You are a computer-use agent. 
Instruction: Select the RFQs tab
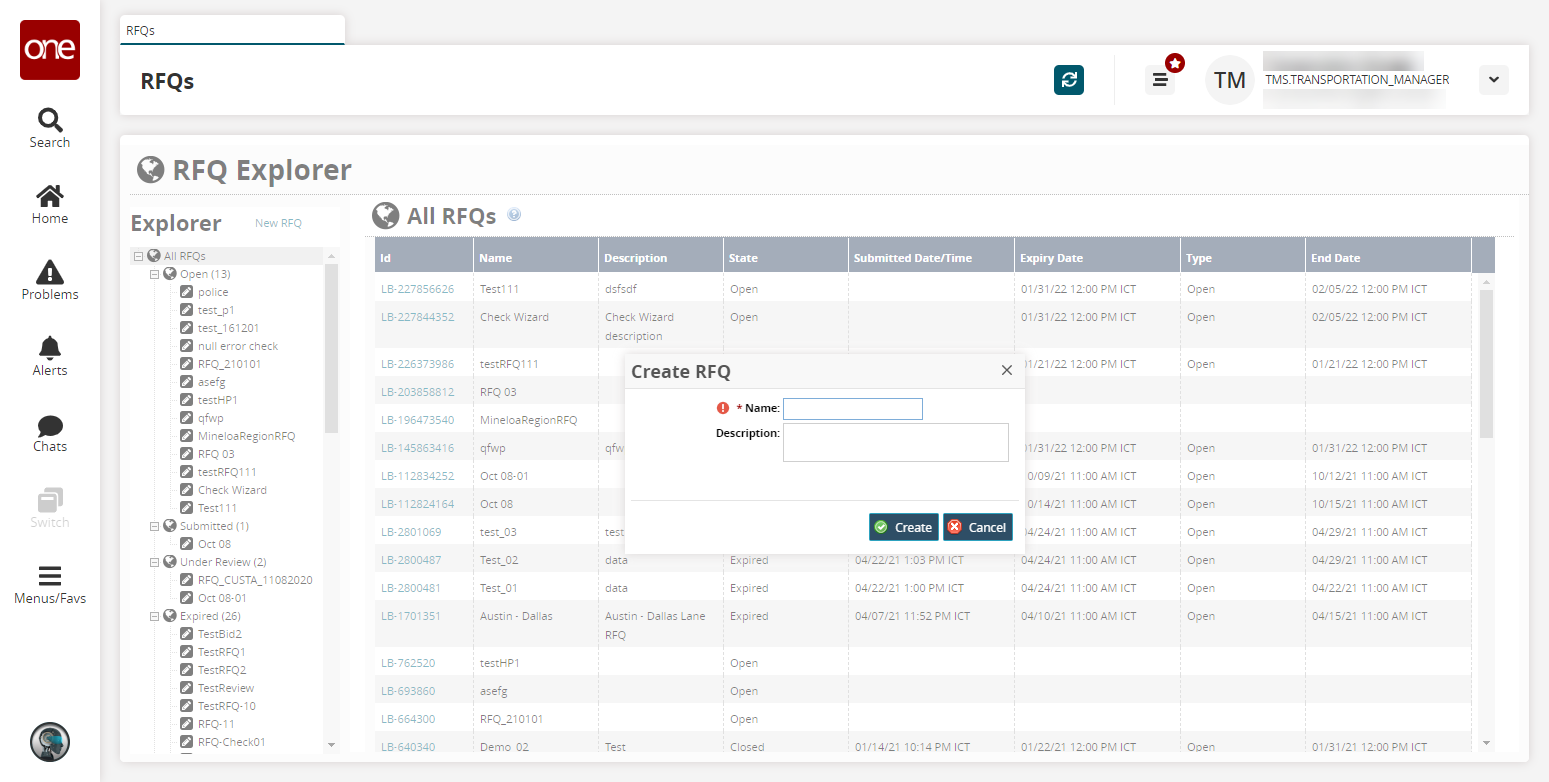pos(141,31)
